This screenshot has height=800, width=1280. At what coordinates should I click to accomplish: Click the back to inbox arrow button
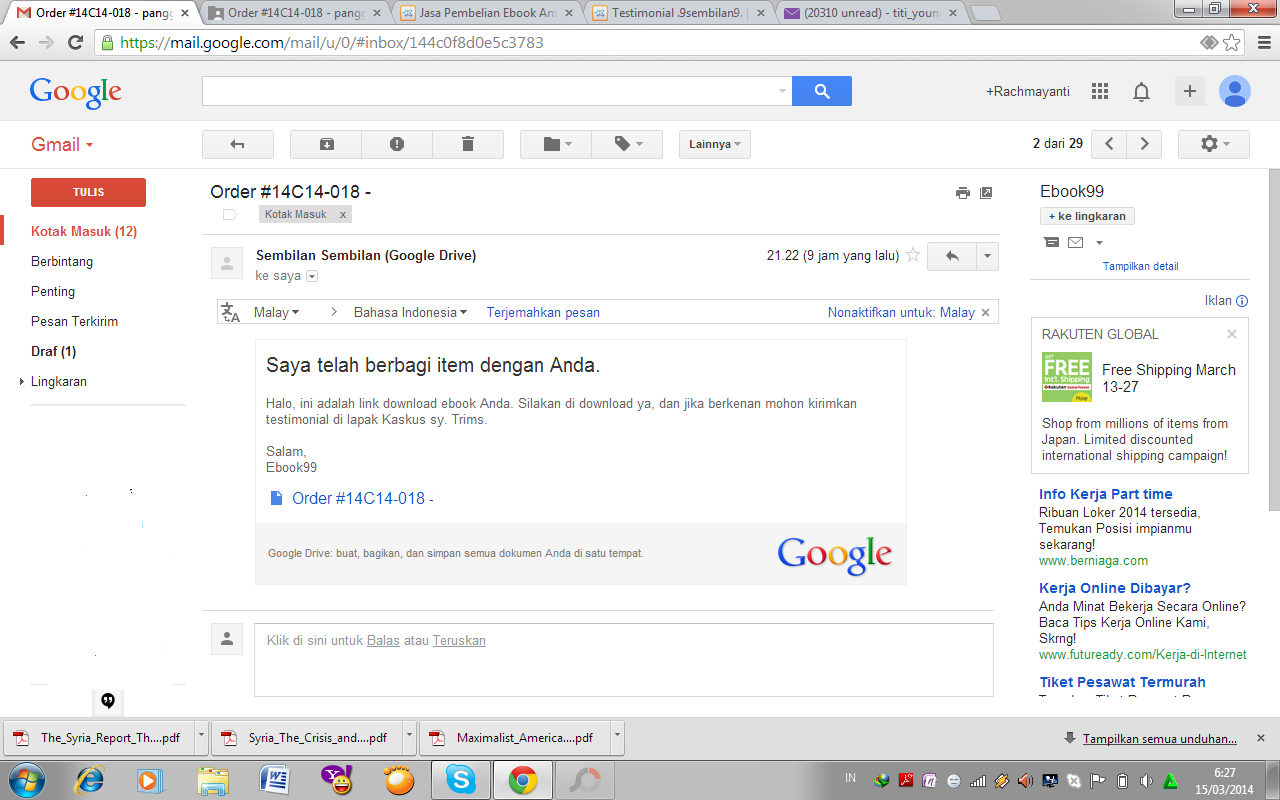(x=238, y=144)
